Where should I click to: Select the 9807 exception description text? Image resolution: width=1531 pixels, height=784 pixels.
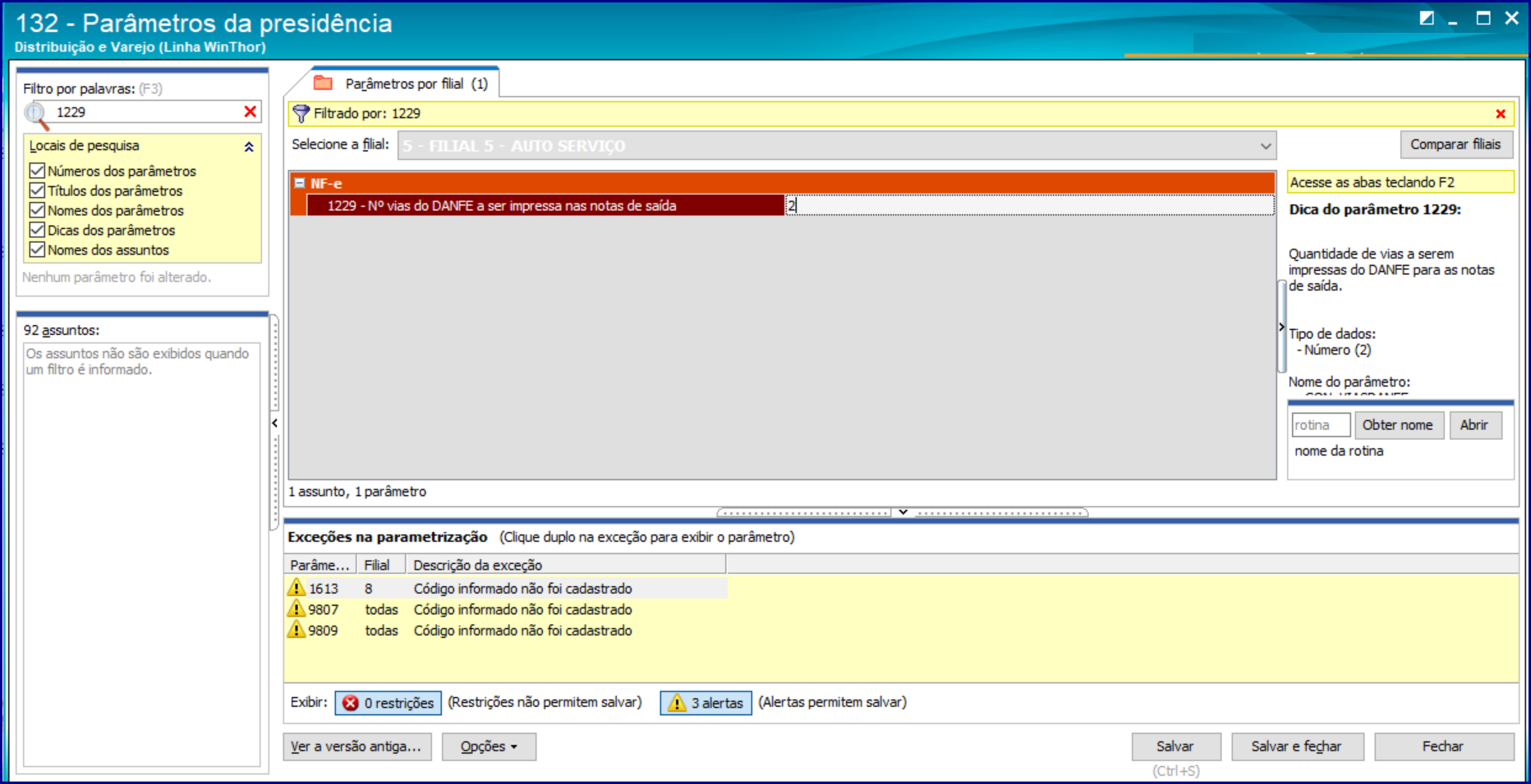pyautogui.click(x=523, y=609)
